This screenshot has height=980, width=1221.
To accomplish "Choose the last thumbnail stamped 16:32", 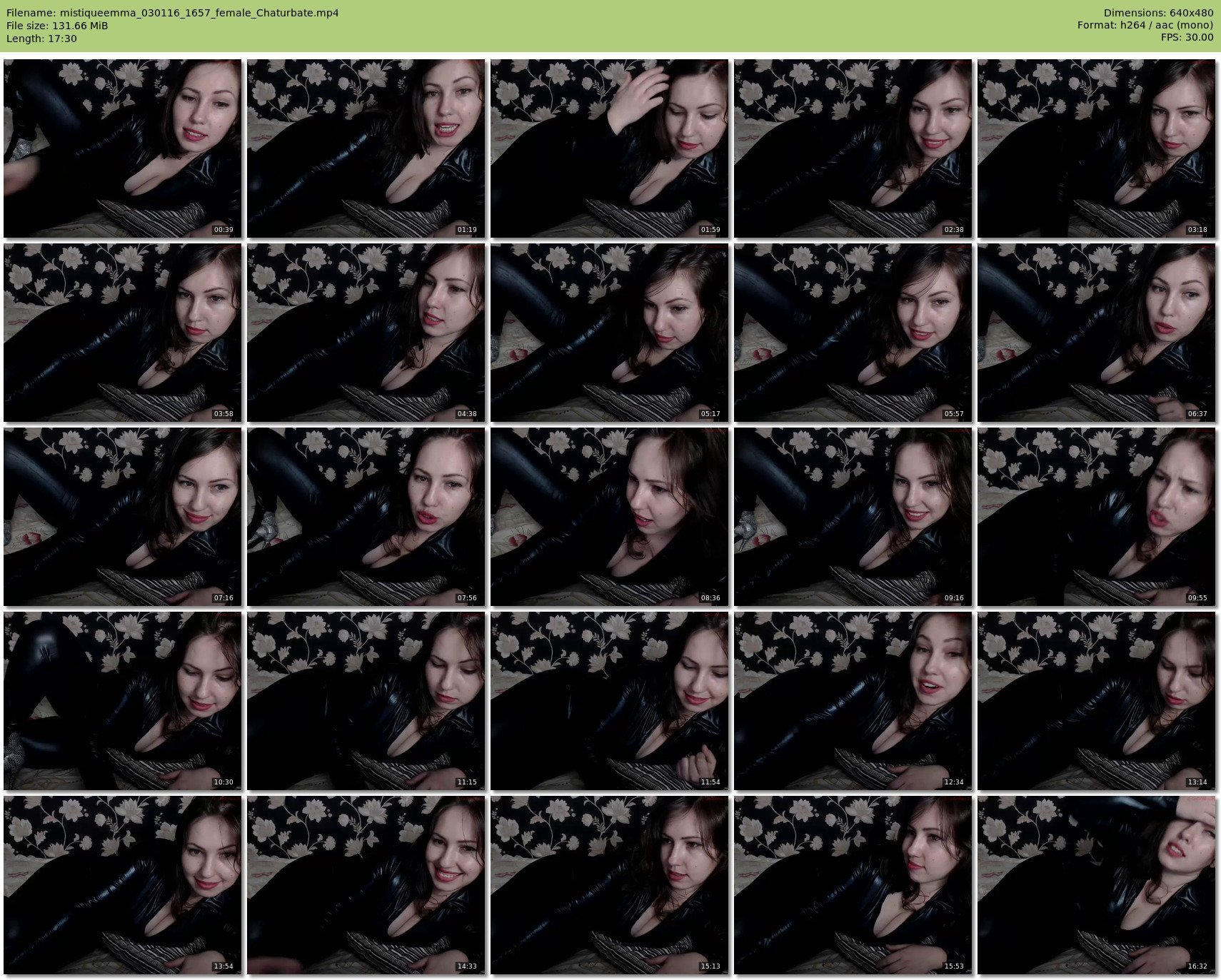I will pyautogui.click(x=1097, y=885).
